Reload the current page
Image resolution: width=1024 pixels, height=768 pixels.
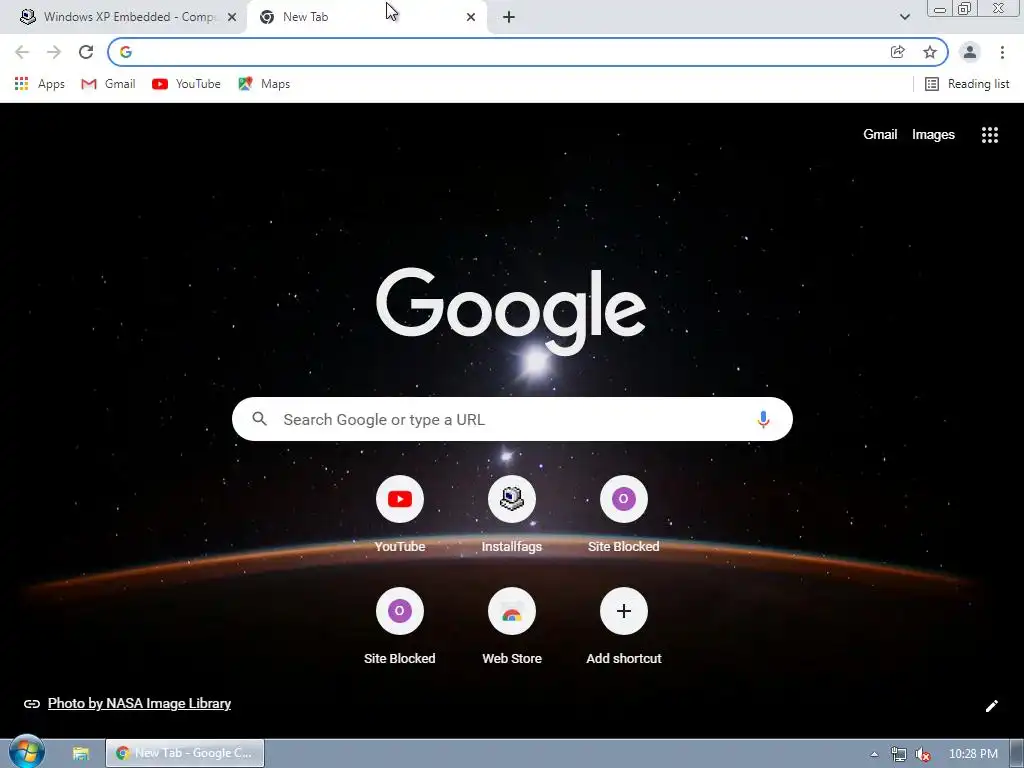click(x=86, y=52)
